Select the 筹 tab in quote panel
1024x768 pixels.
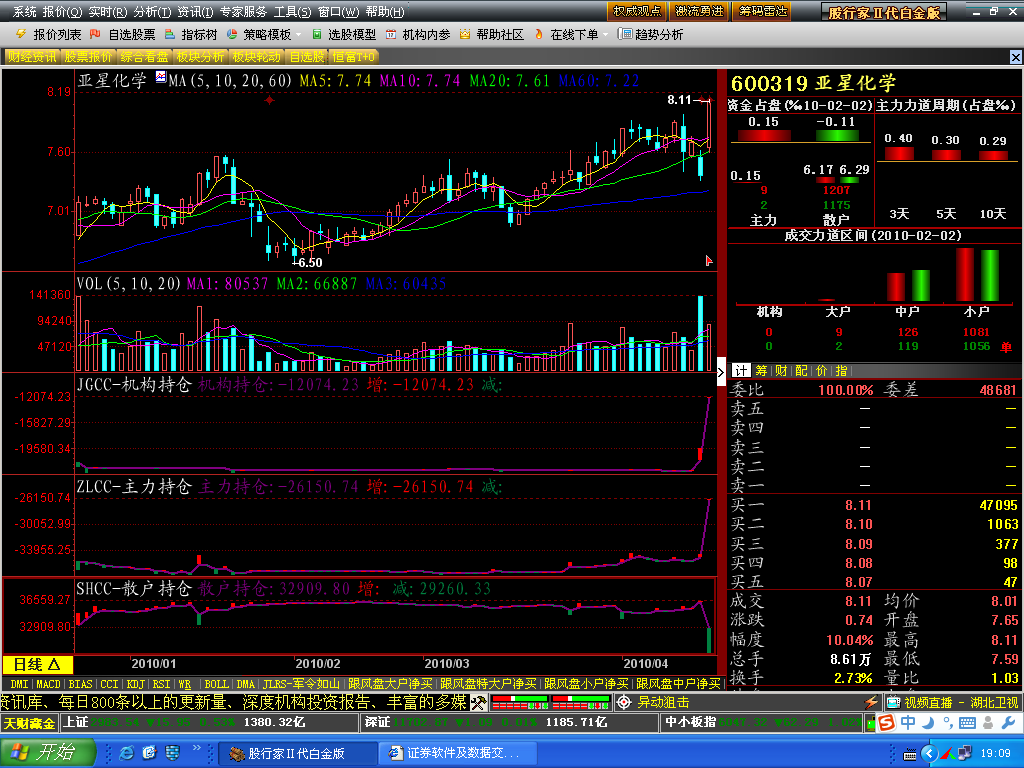(x=761, y=371)
